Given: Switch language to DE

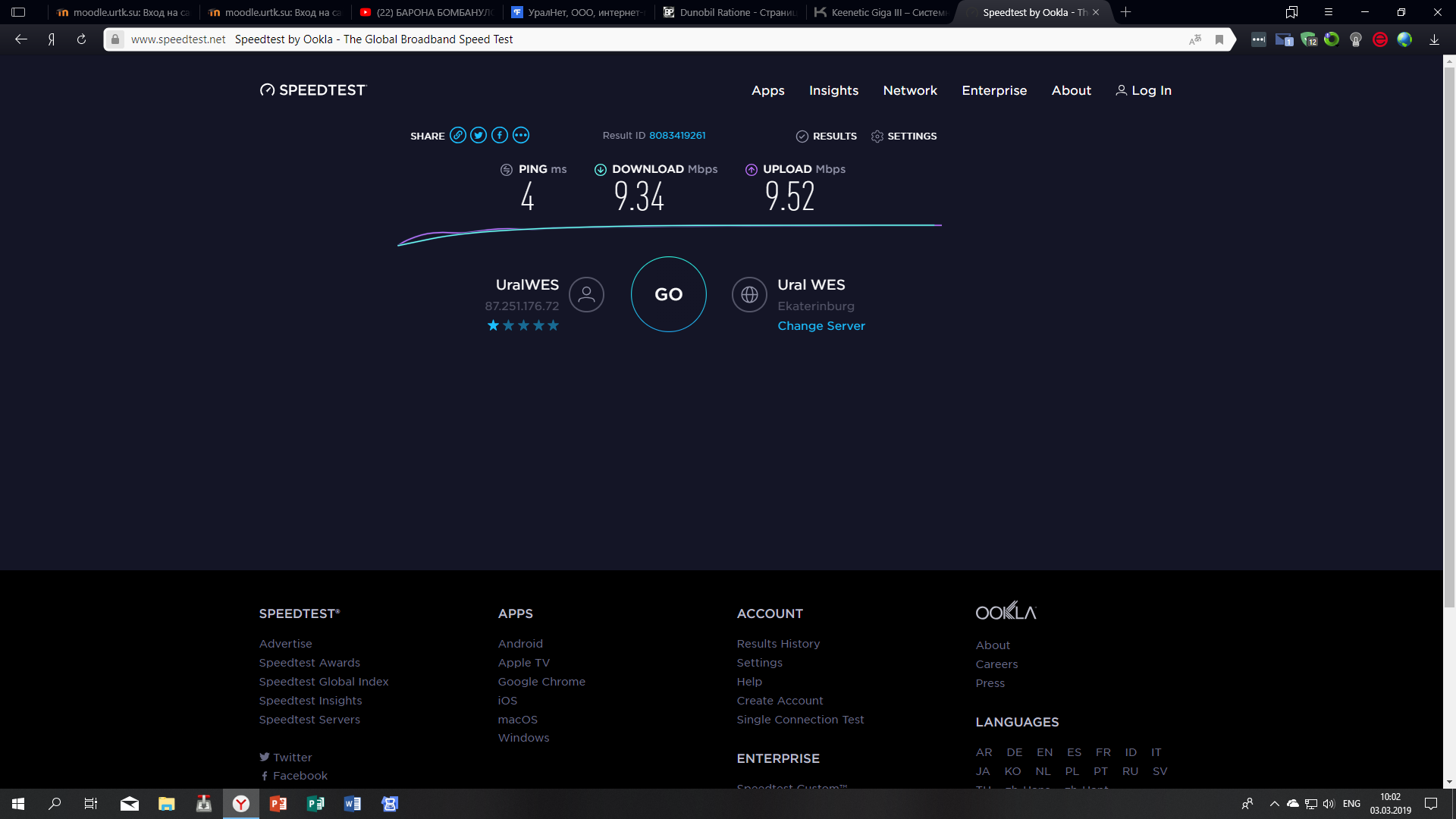Looking at the screenshot, I should tap(1015, 752).
